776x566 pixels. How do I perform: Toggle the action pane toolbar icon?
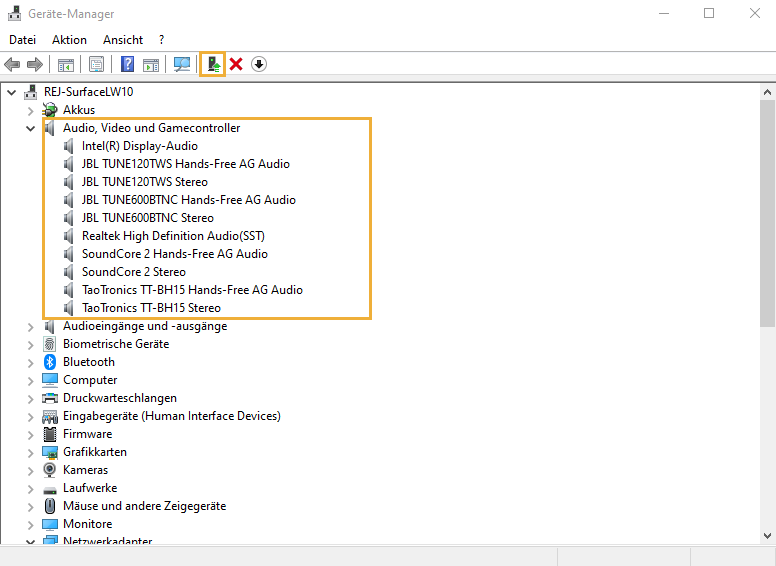[151, 64]
